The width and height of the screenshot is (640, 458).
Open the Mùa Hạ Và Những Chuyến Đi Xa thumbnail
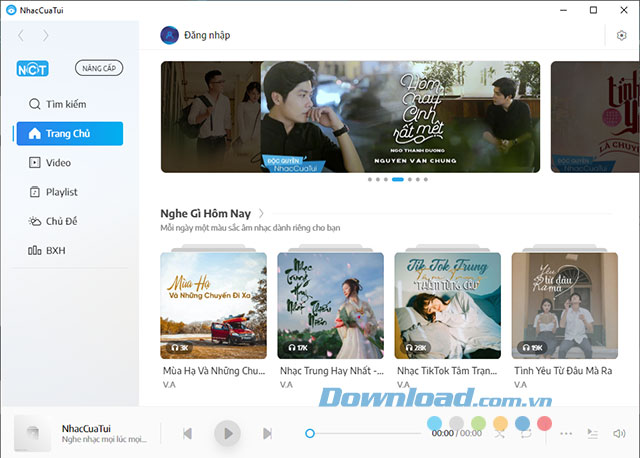(x=213, y=305)
